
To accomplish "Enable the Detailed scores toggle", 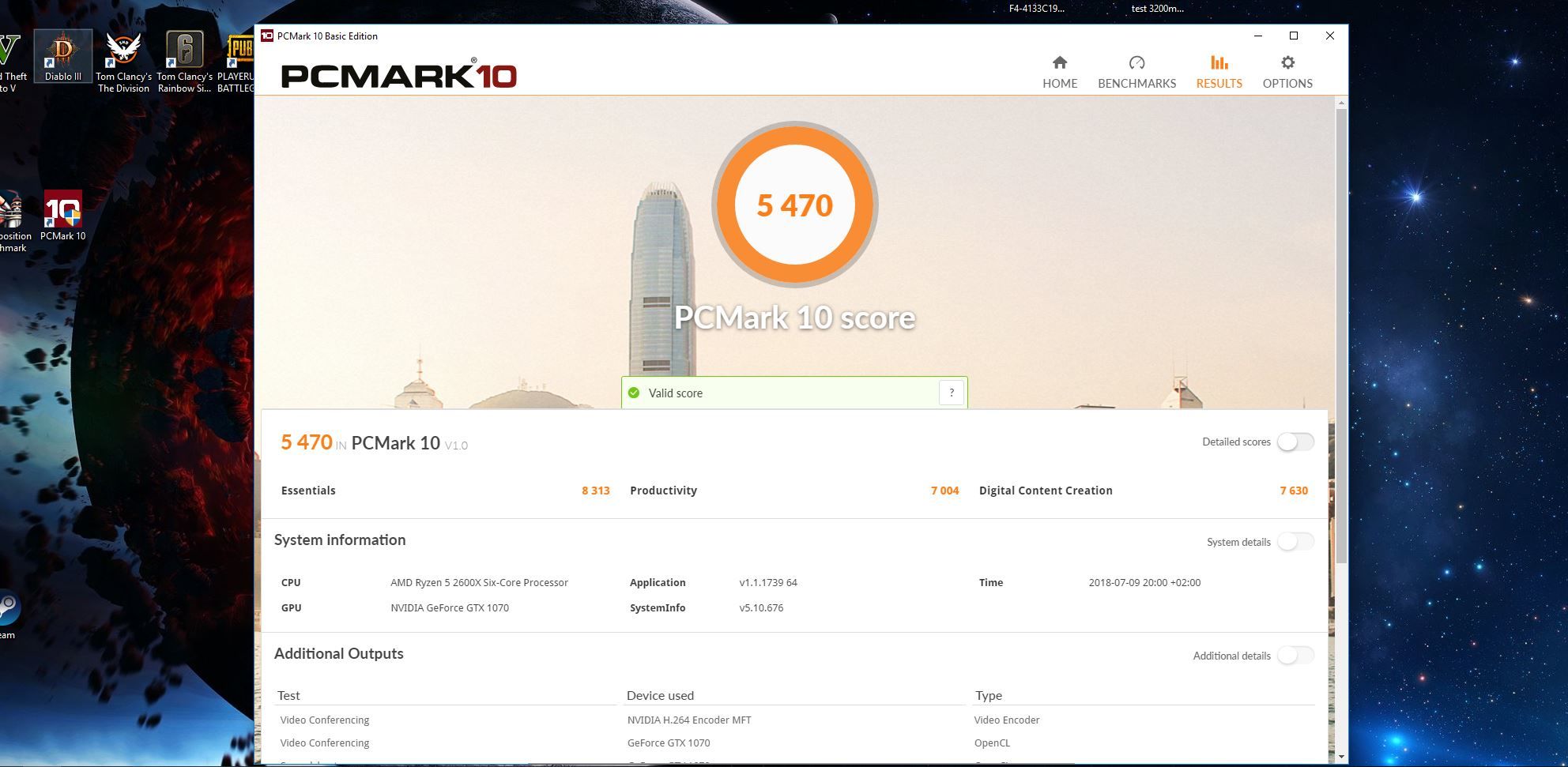I will tap(1295, 442).
